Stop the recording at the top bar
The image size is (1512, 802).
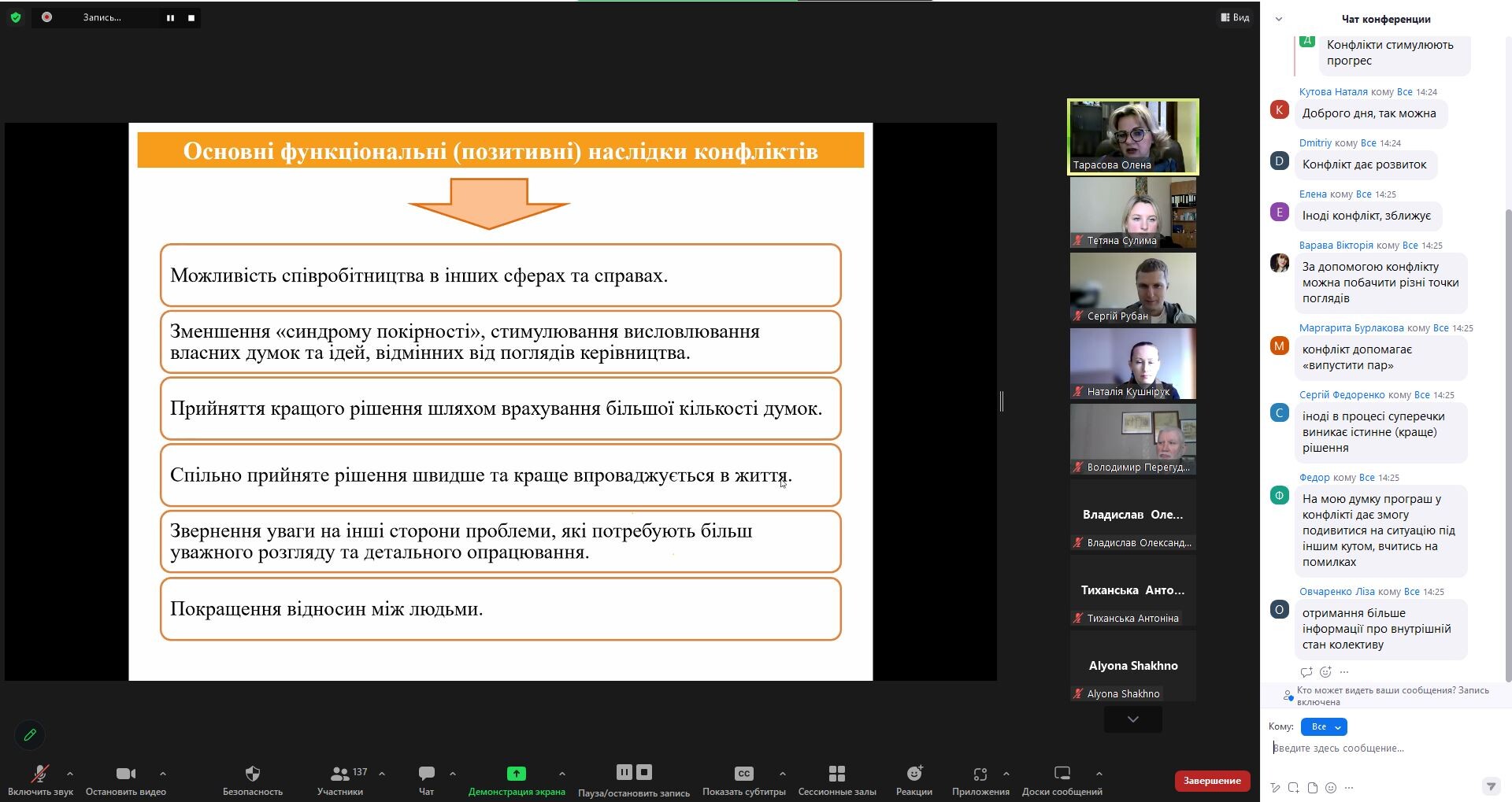pos(191,17)
